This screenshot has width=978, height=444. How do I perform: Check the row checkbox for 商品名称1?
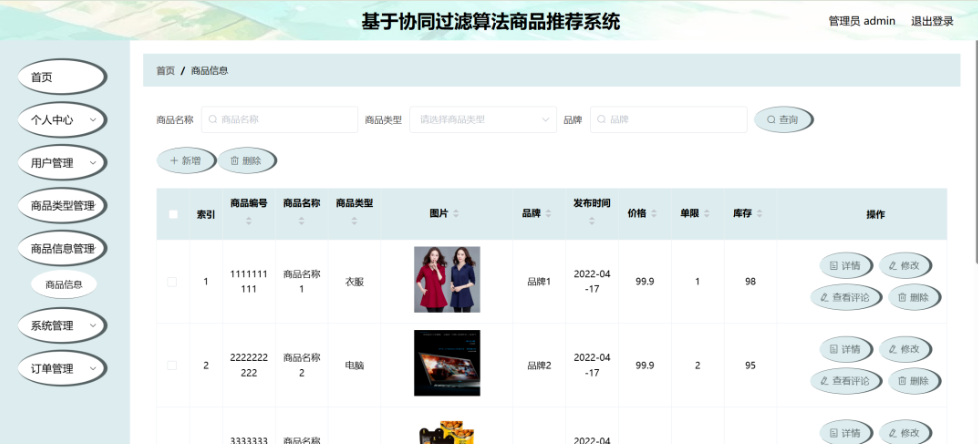172,282
